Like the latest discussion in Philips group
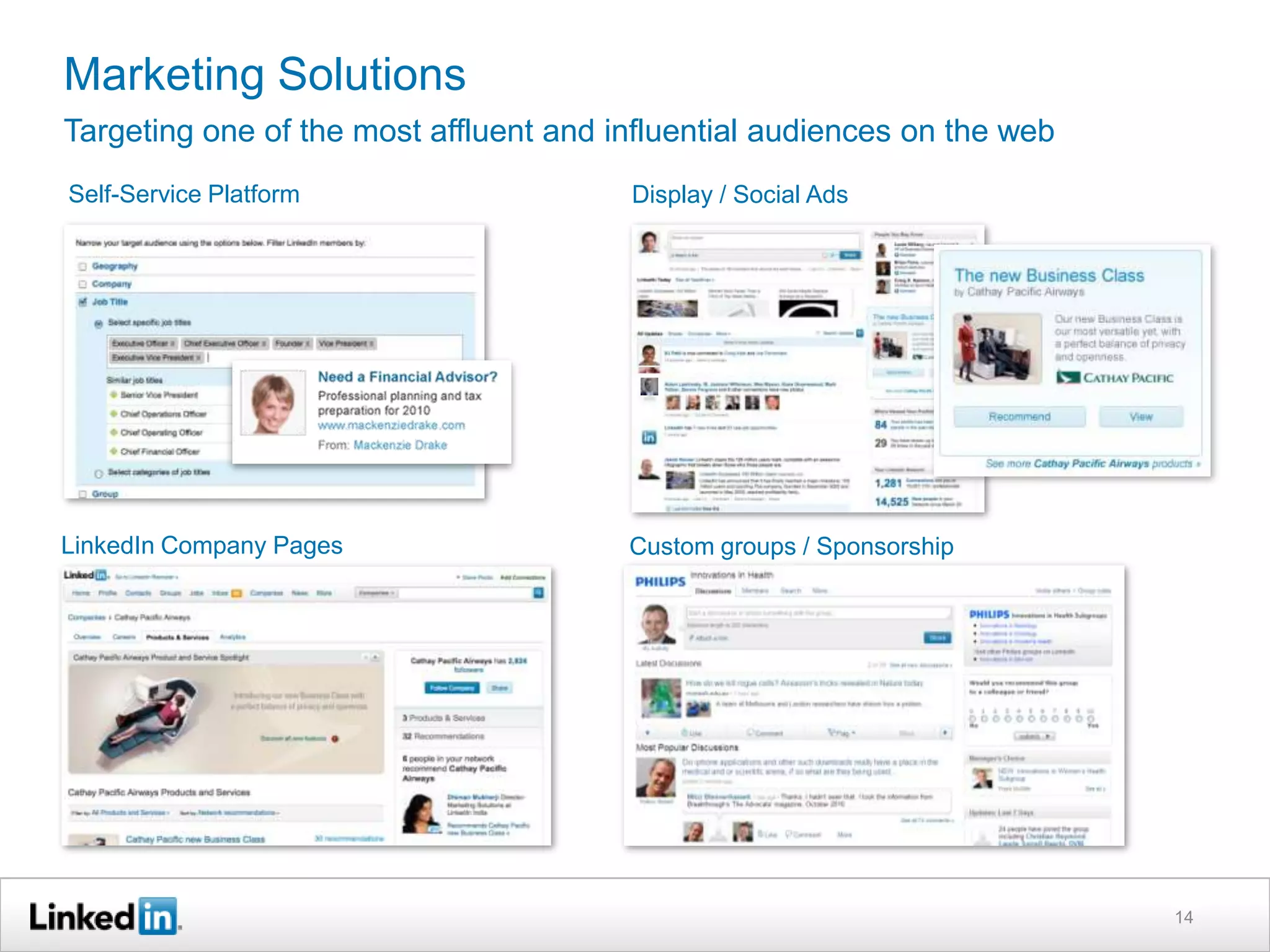 point(690,733)
